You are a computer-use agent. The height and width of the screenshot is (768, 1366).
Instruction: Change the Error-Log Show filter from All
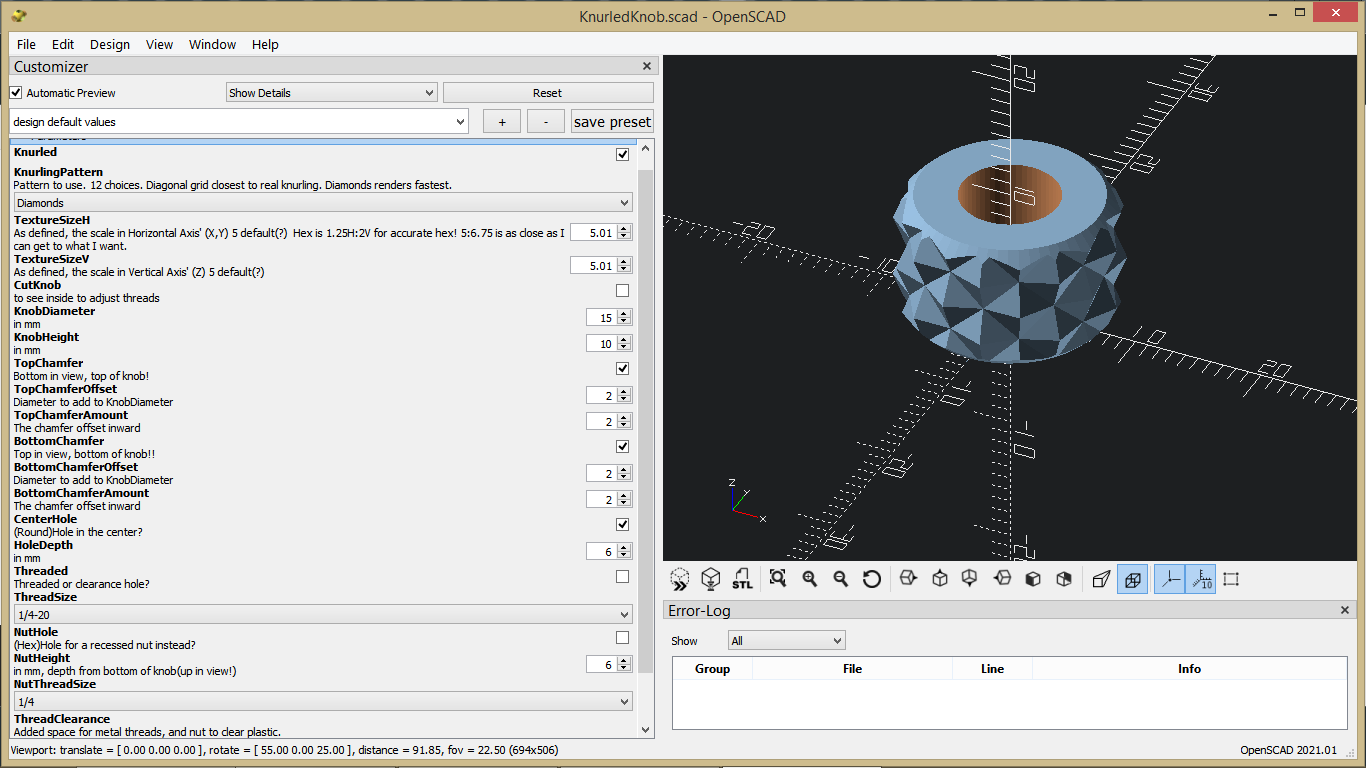pos(786,639)
